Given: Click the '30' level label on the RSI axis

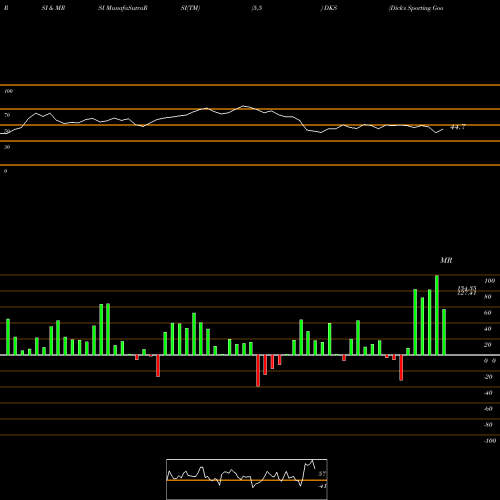Looking at the screenshot, I should [x=7, y=147].
